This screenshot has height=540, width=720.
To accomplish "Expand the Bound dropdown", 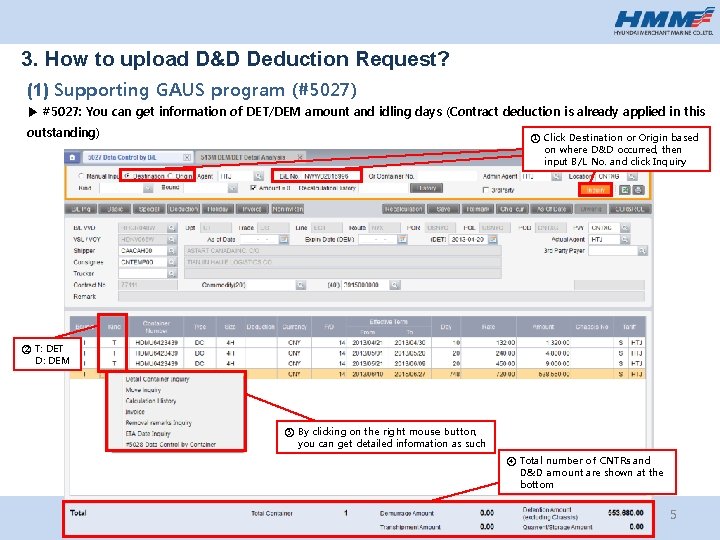I will (233, 188).
